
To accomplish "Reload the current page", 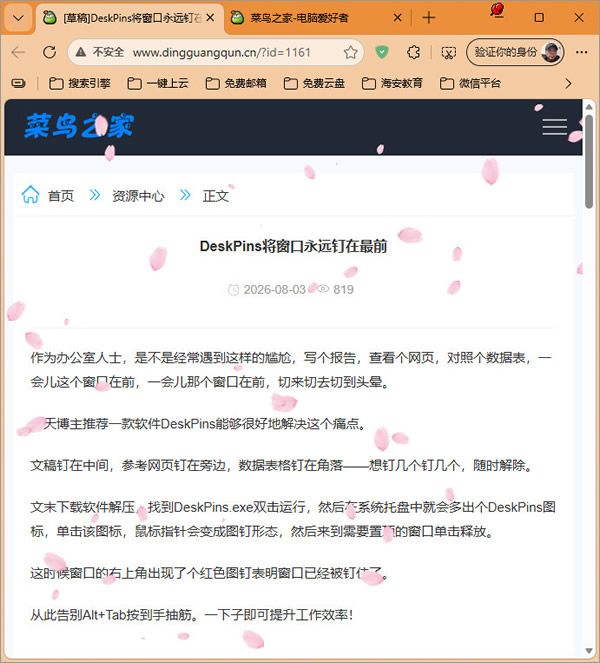I will pos(49,52).
